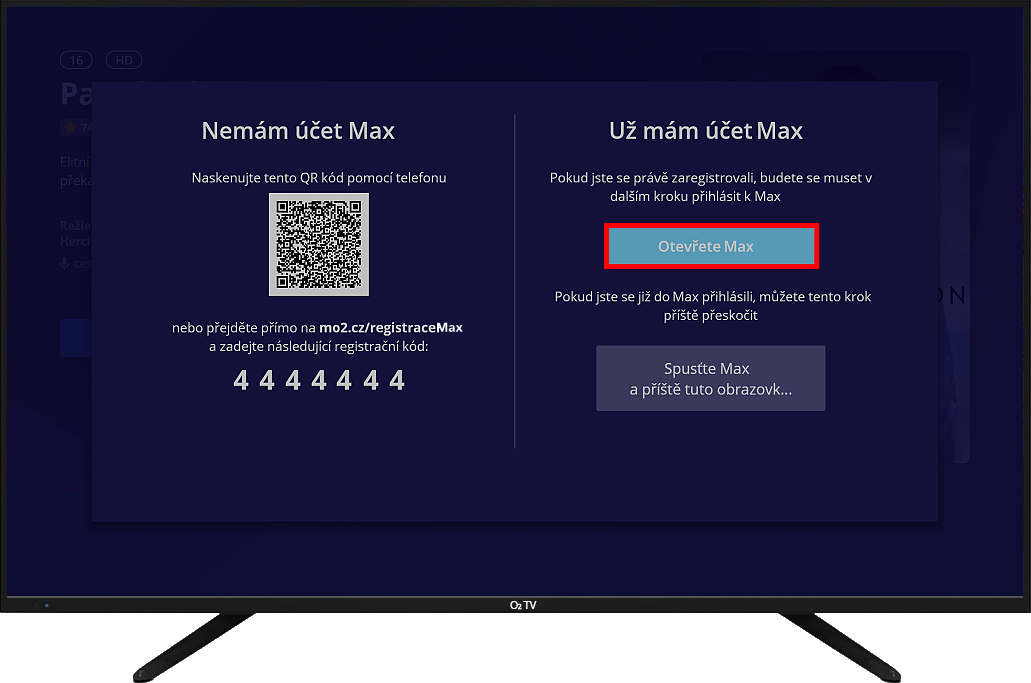Click the microphone audio language icon

pyautogui.click(x=66, y=263)
